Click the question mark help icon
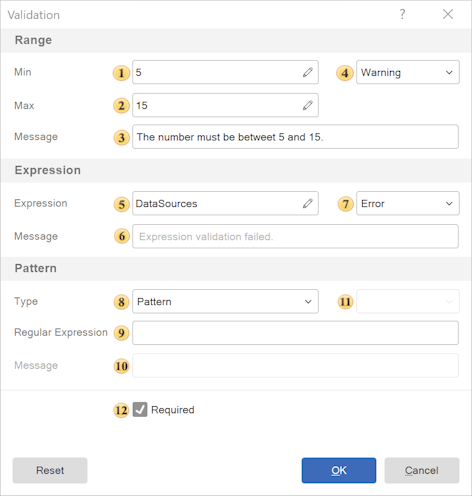472x496 pixels. pos(402,14)
